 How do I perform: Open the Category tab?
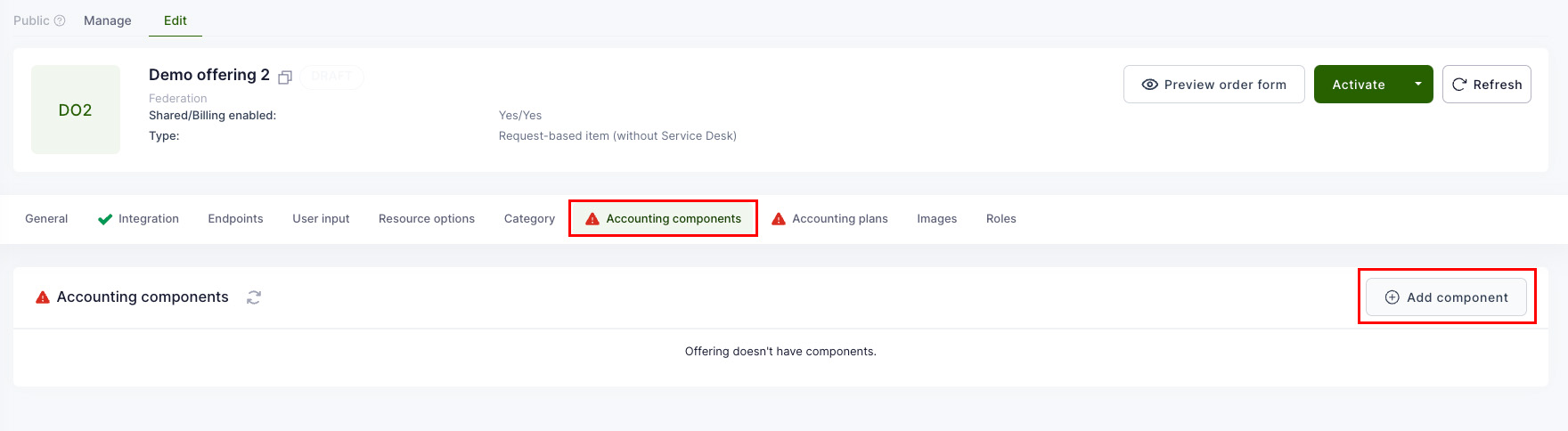[x=529, y=219]
